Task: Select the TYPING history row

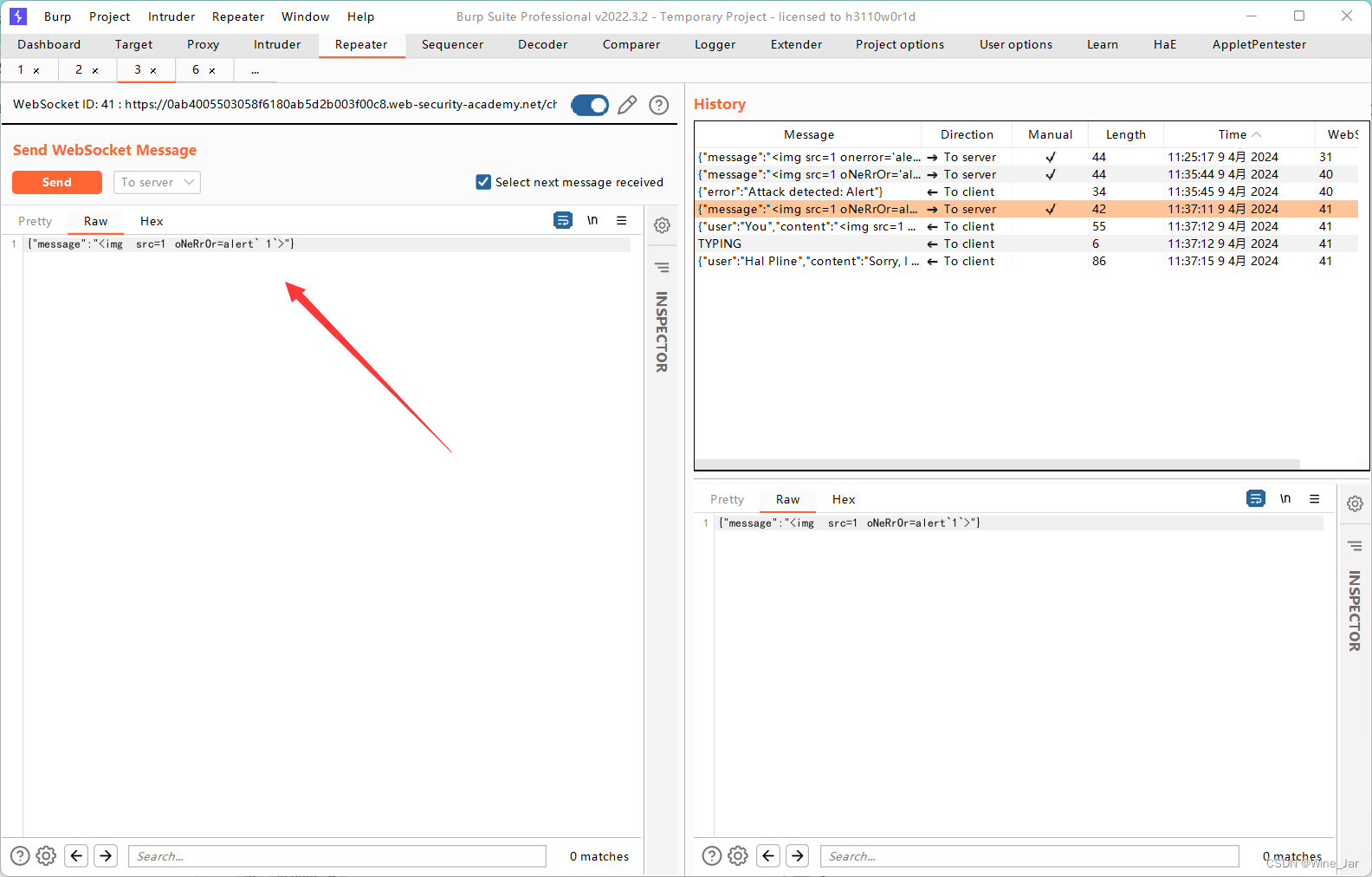Action: pyautogui.click(x=1027, y=244)
